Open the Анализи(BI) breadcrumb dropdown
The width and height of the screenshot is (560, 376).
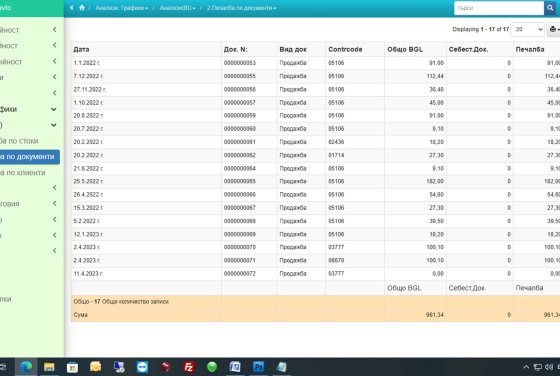pyautogui.click(x=177, y=8)
